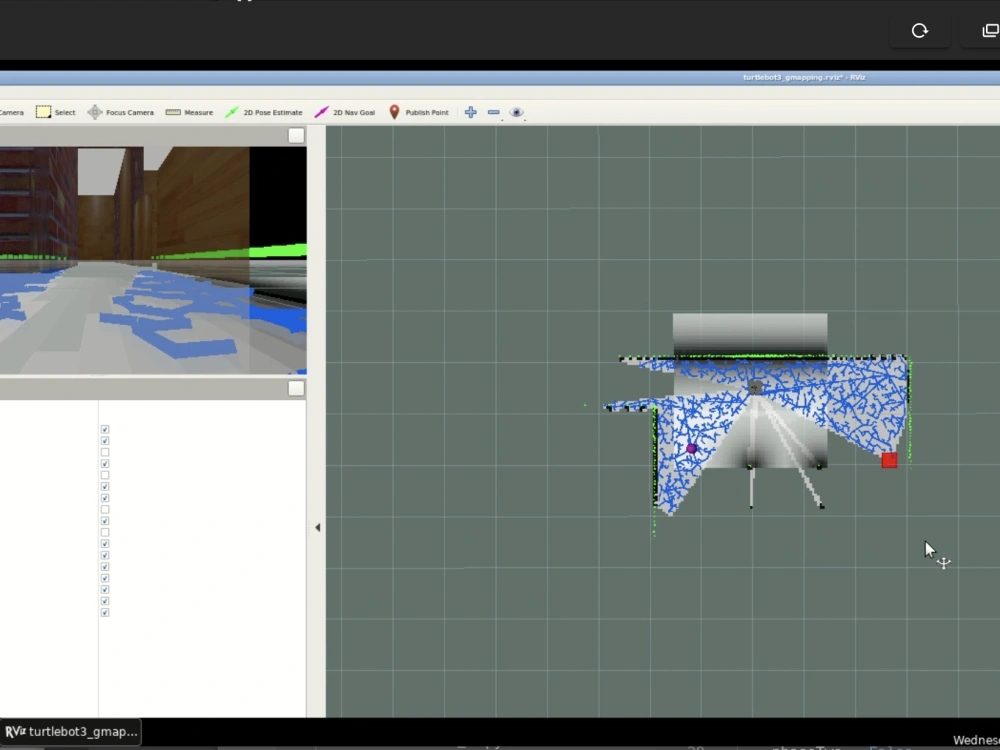Click the eye icon at the toolbar's right end
This screenshot has width=1000, height=750.
click(x=516, y=112)
